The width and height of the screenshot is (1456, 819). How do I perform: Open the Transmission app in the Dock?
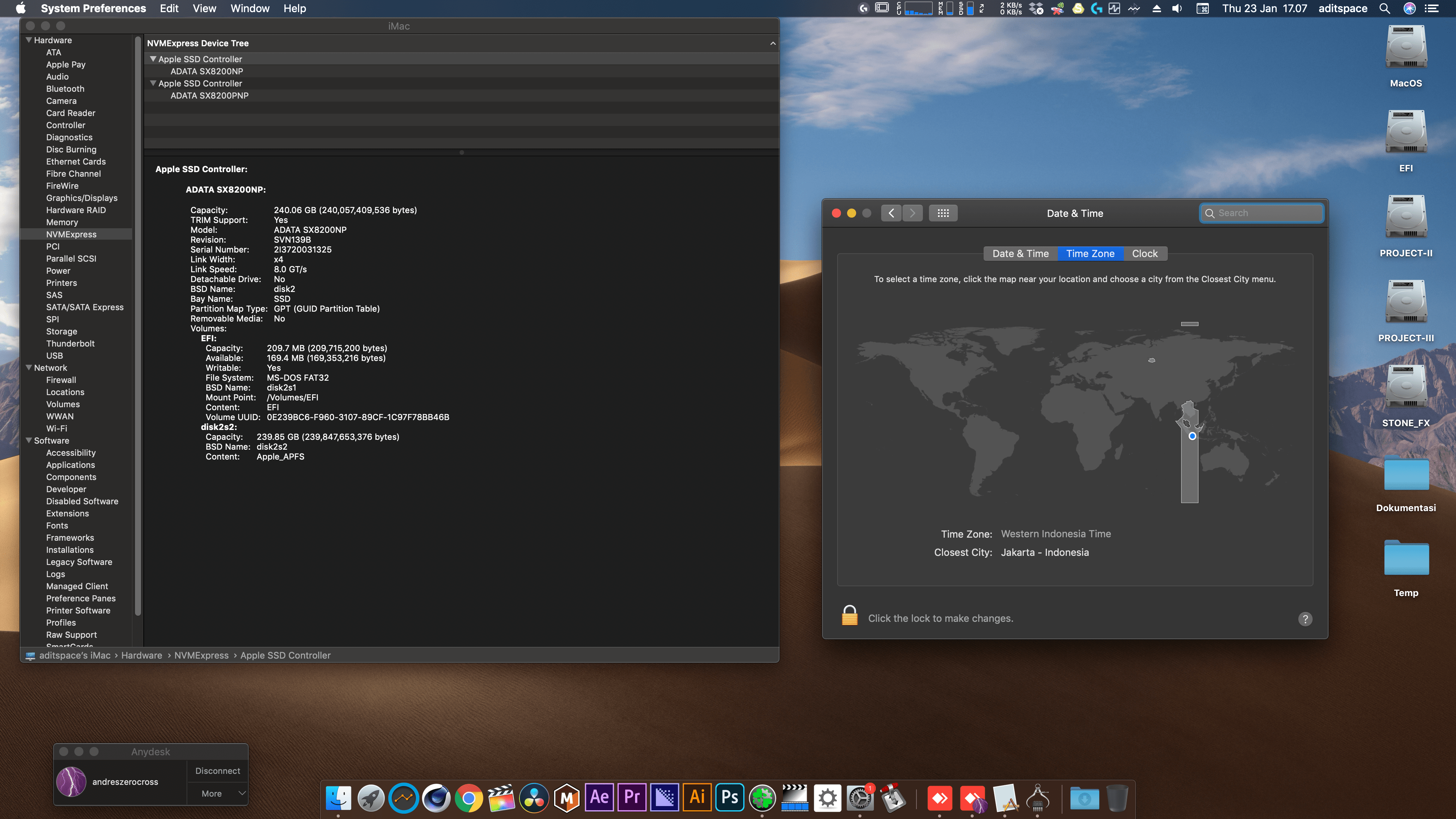(x=893, y=798)
